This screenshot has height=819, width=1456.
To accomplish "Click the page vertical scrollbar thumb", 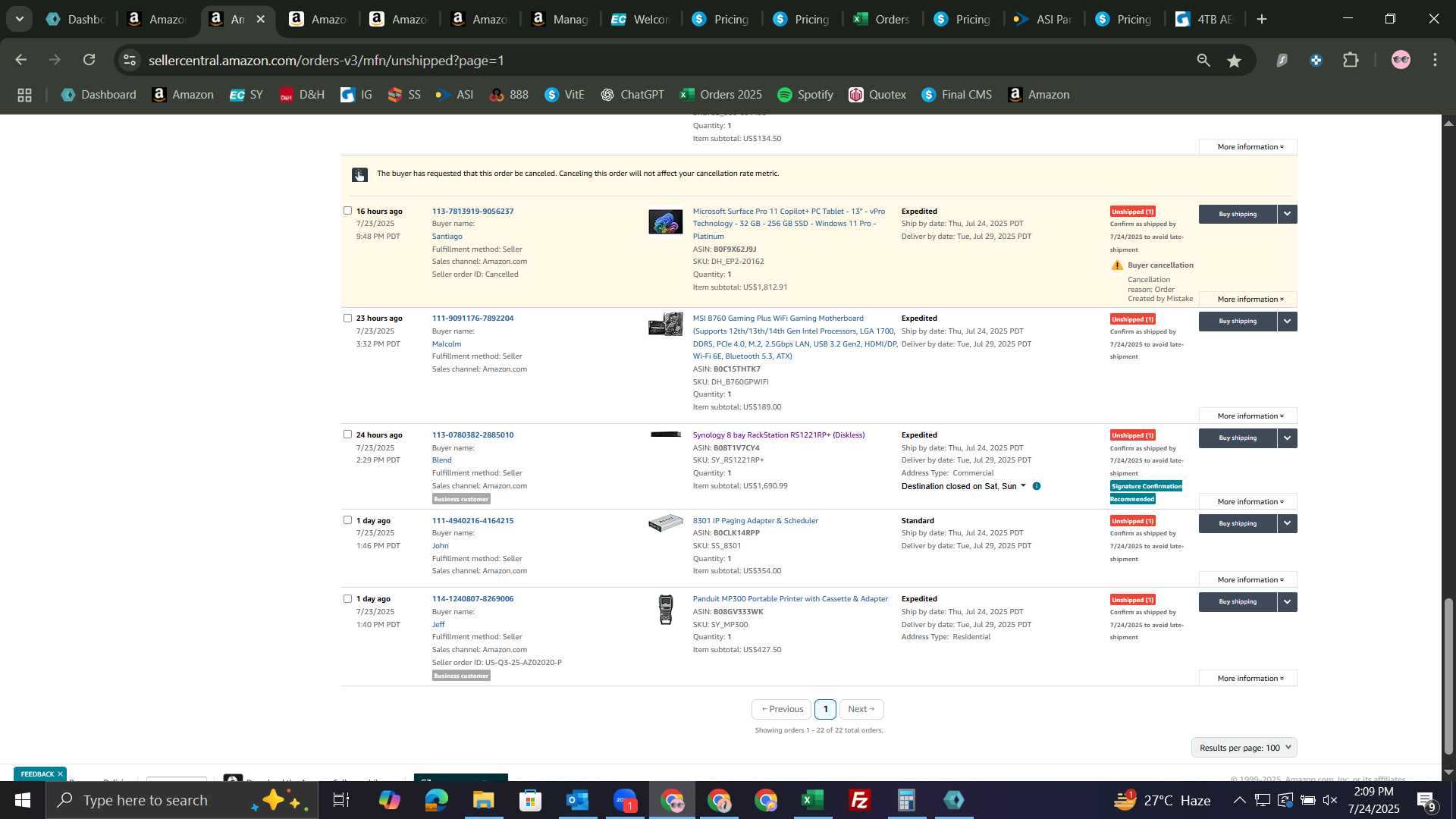I will click(1448, 676).
